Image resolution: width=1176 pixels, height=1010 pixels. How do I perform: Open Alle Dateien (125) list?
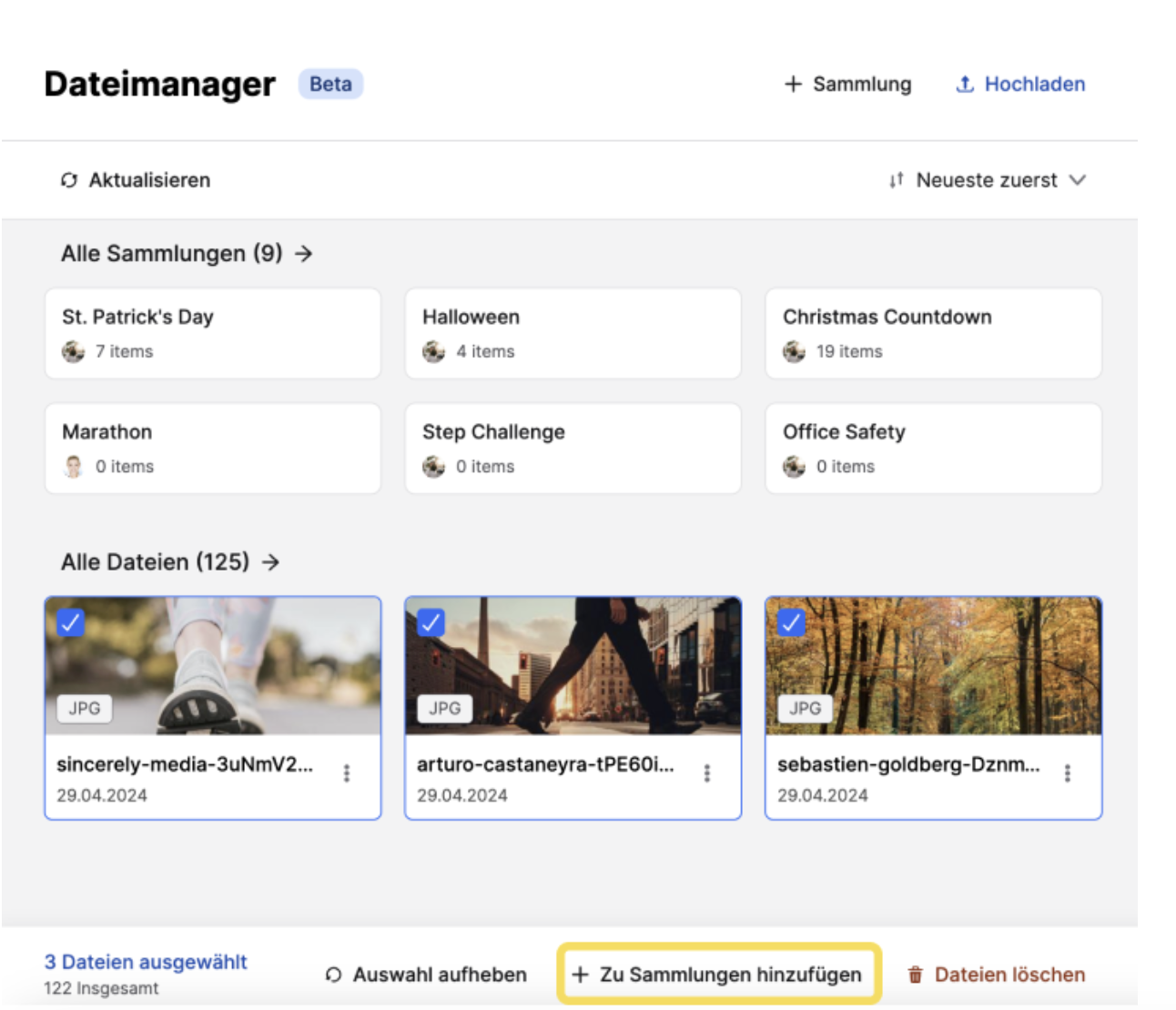170,562
